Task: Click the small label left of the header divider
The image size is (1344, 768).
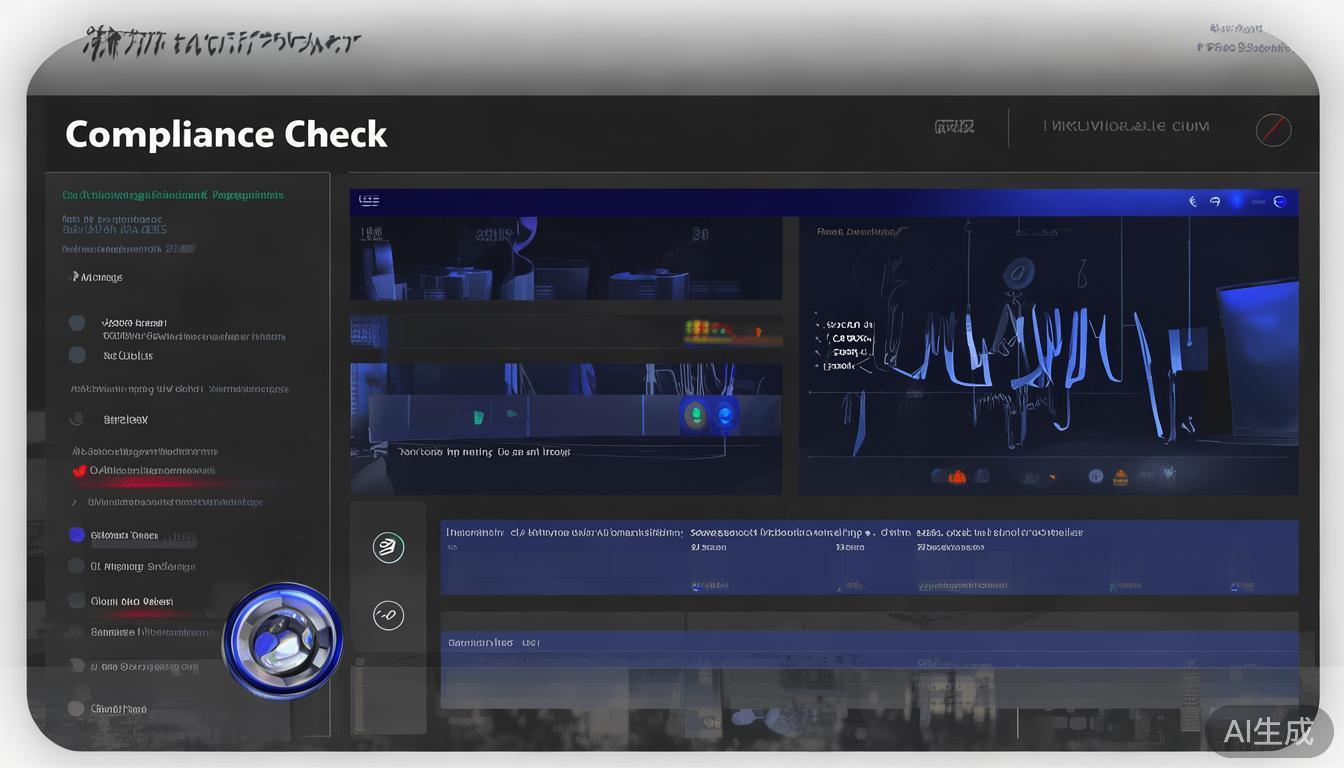Action: (x=954, y=127)
